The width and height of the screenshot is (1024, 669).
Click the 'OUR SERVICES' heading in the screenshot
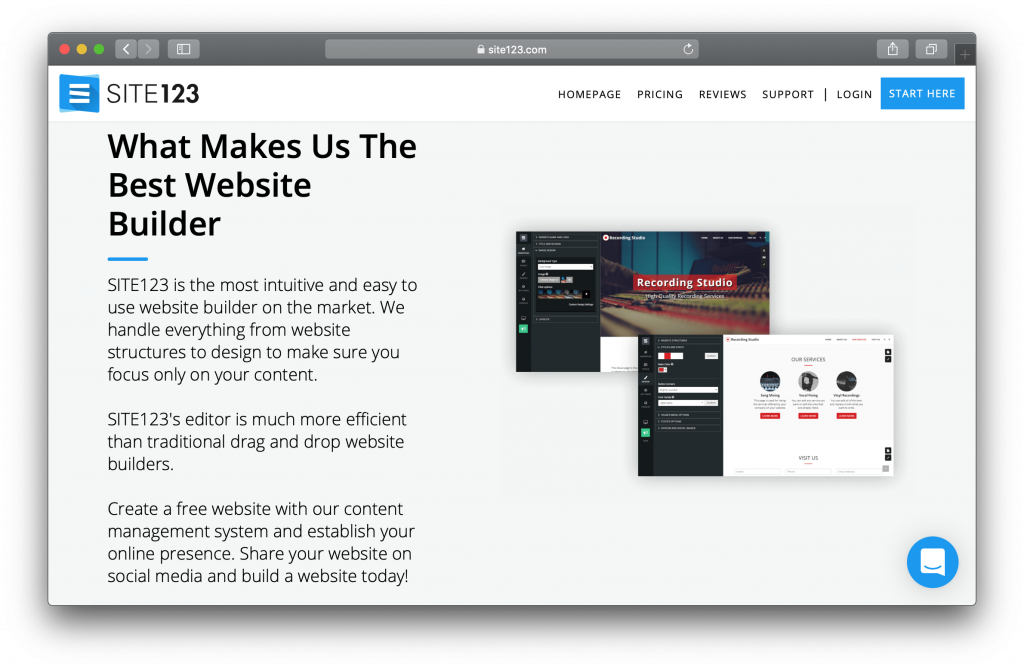[808, 359]
